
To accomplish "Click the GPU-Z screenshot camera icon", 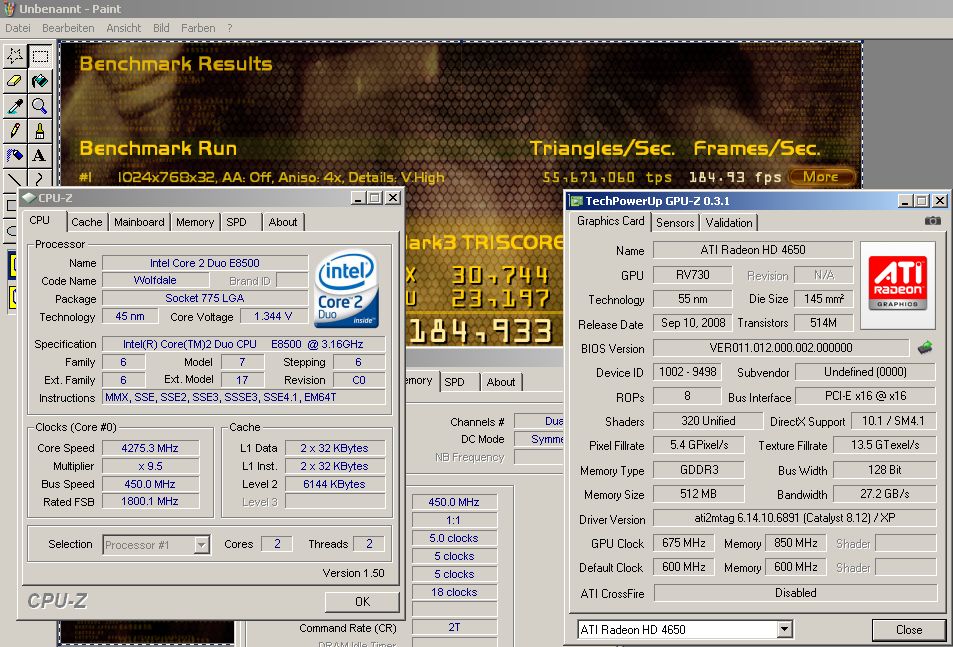I will click(932, 221).
